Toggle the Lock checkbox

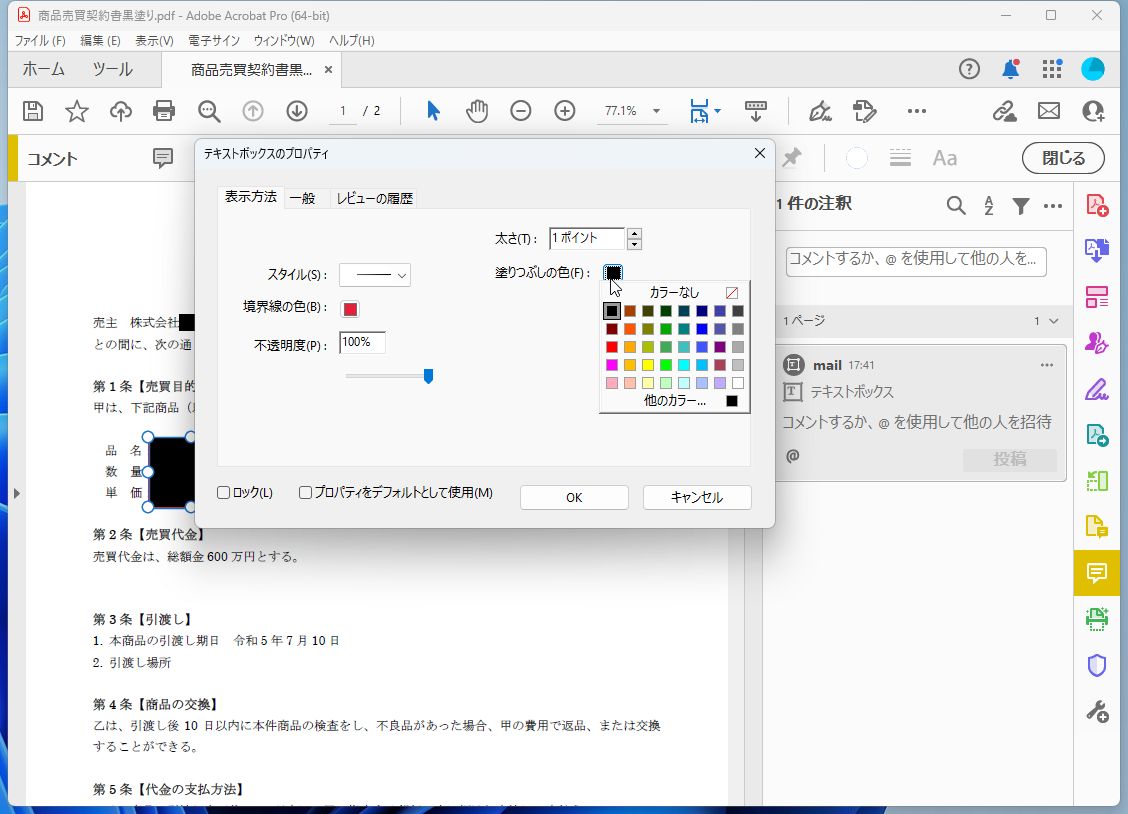pyautogui.click(x=224, y=493)
